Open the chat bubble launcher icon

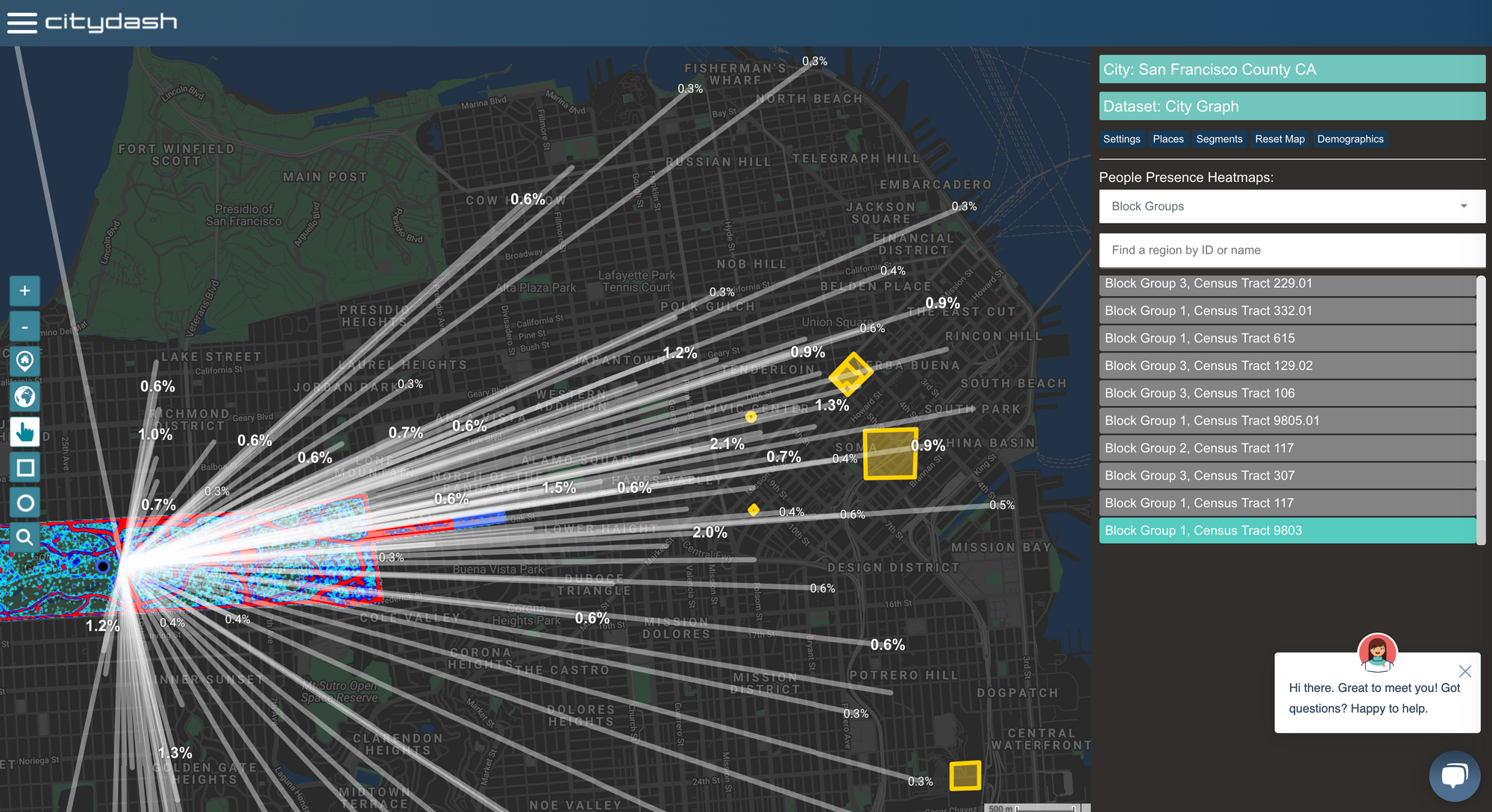(1454, 776)
